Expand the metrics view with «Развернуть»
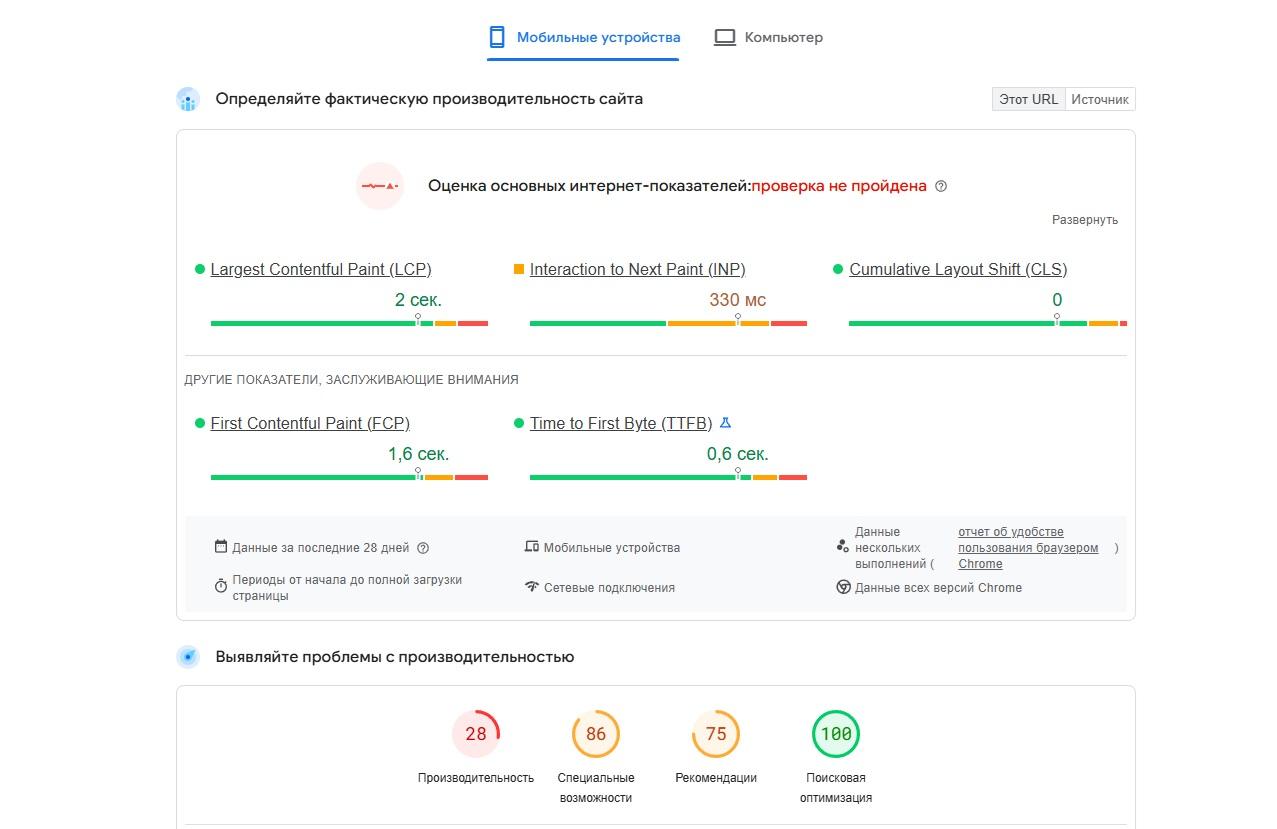This screenshot has width=1277, height=829. tap(1085, 220)
